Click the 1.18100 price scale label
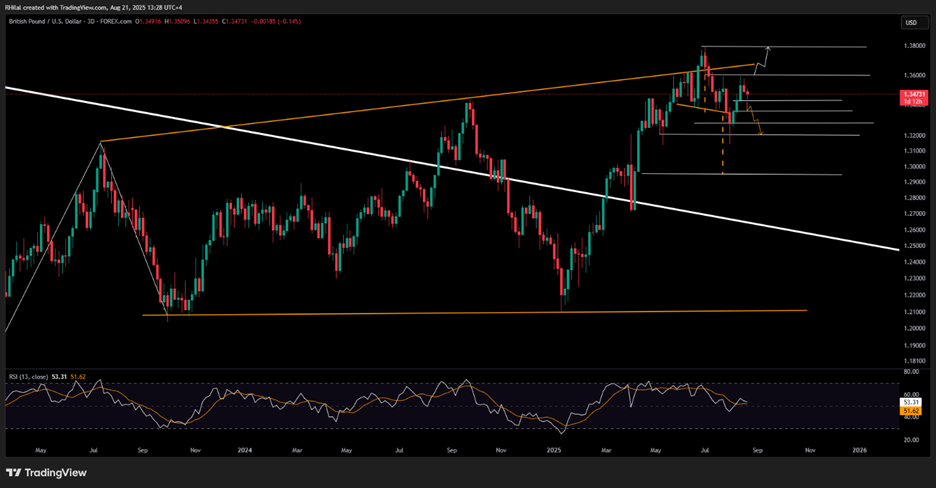 tap(915, 361)
